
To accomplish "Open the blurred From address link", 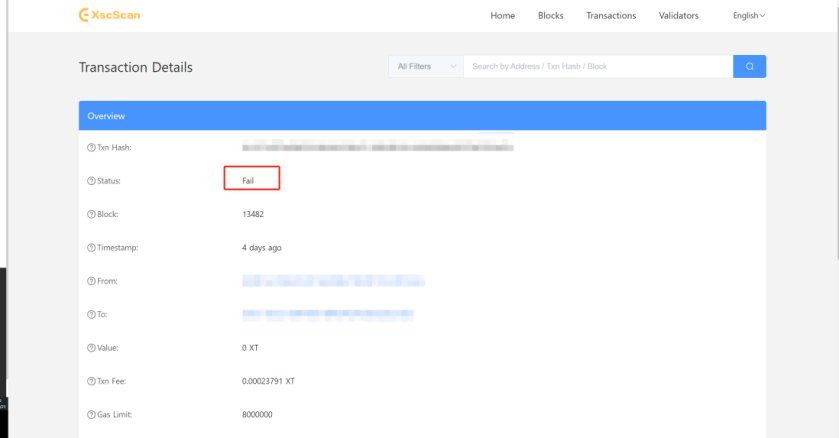I will tap(333, 281).
